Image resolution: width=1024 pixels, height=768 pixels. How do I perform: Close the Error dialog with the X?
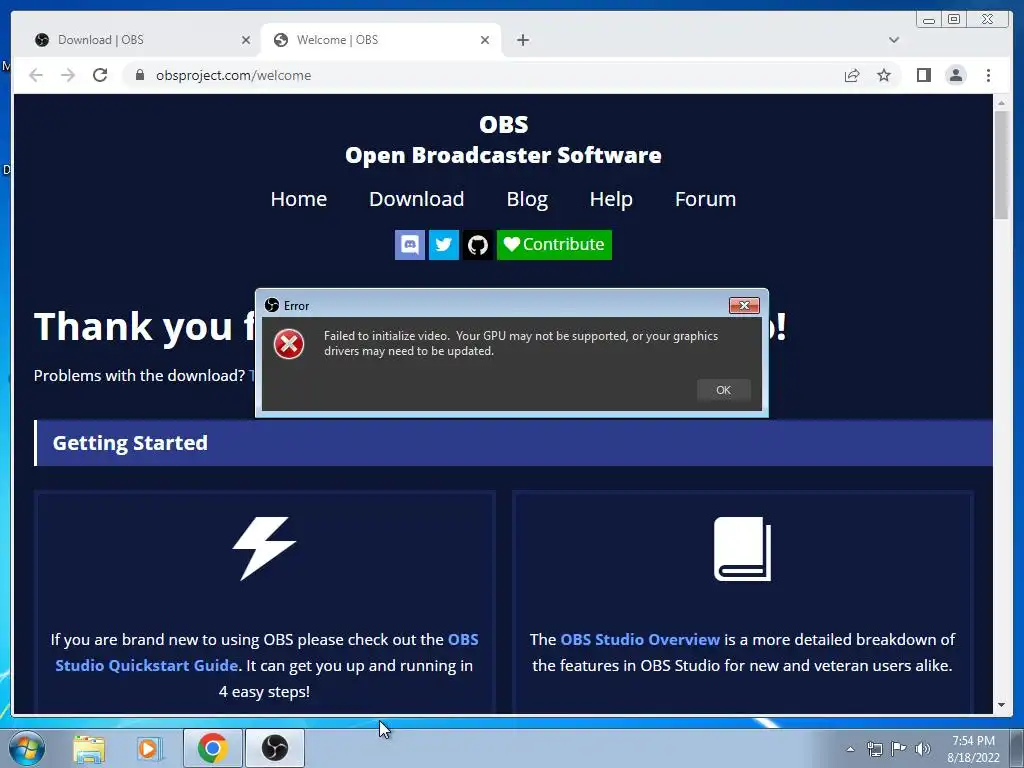(x=744, y=305)
